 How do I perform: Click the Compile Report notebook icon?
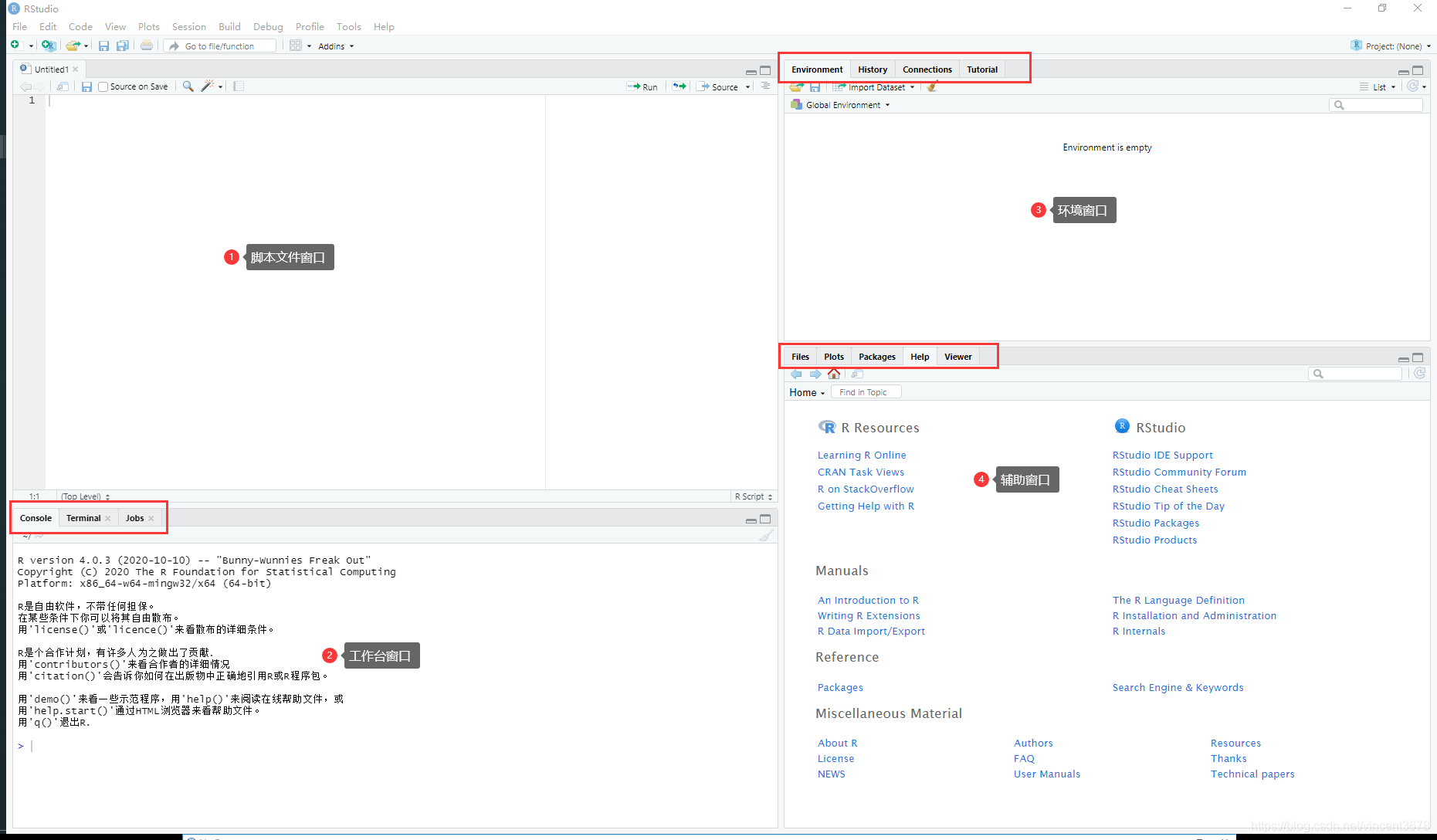239,86
